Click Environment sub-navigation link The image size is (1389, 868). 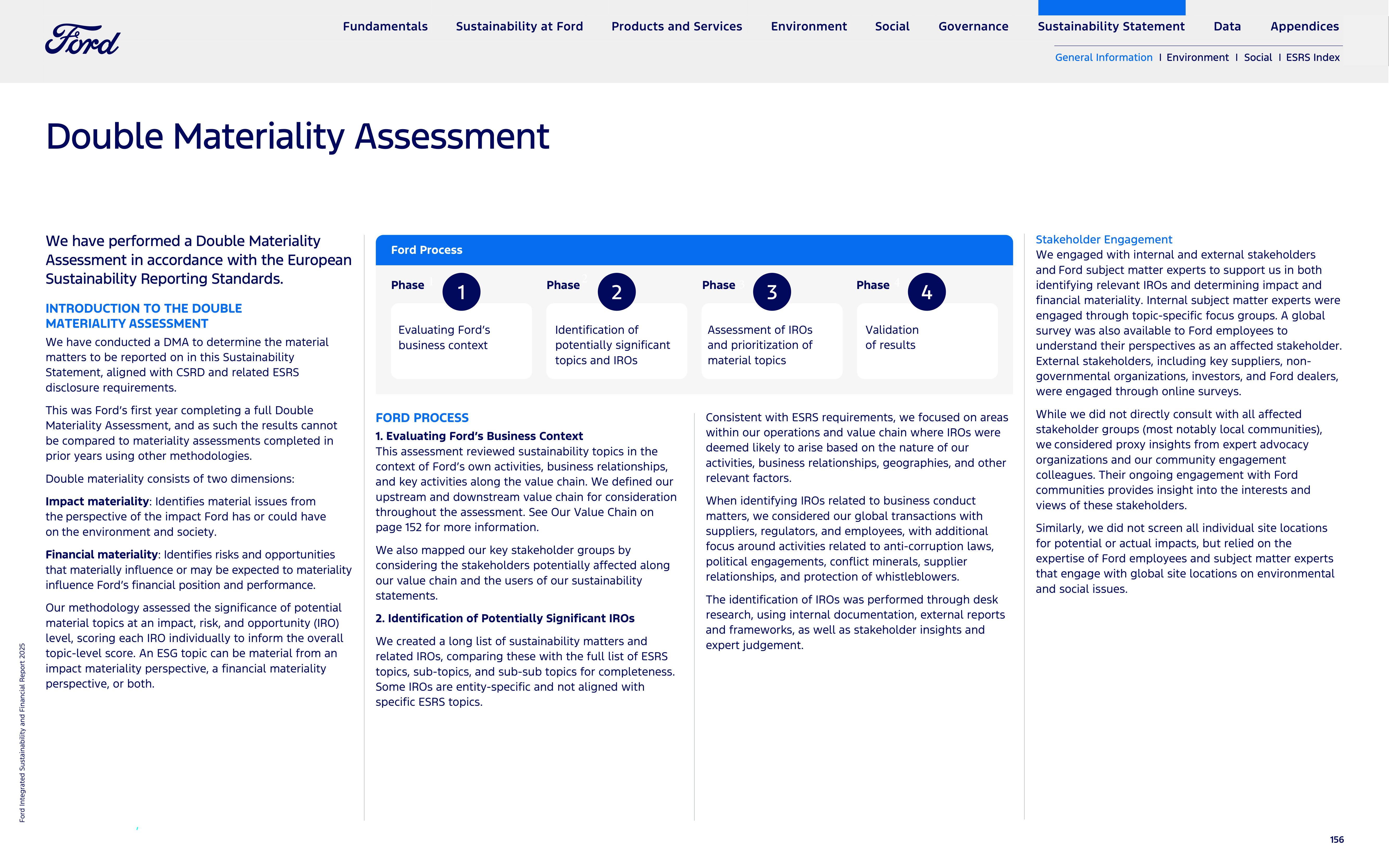tap(1197, 58)
